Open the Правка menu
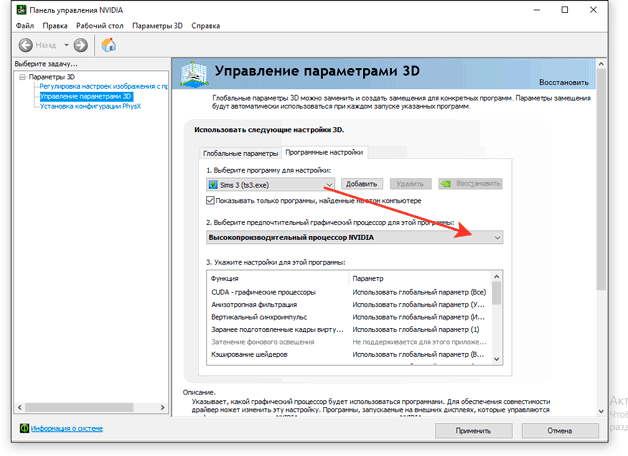Viewport: 628px width, 456px height. [x=55, y=26]
